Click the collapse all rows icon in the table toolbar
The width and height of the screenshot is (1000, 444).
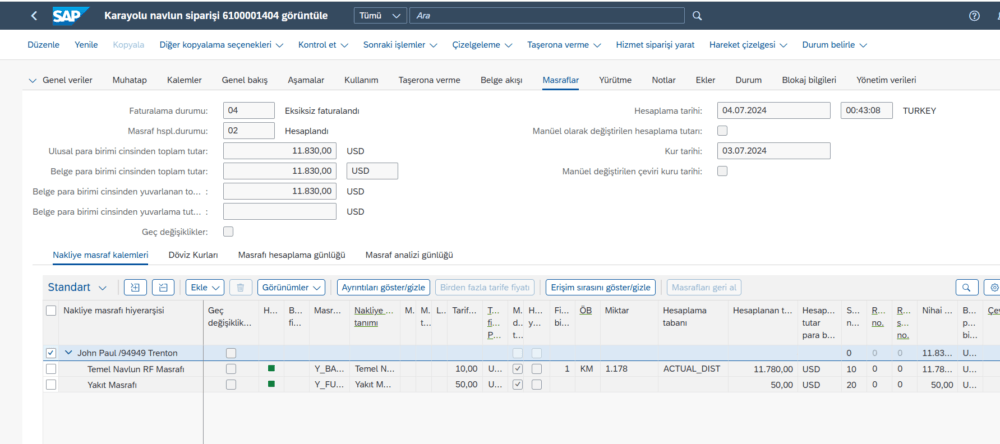pyautogui.click(x=163, y=288)
